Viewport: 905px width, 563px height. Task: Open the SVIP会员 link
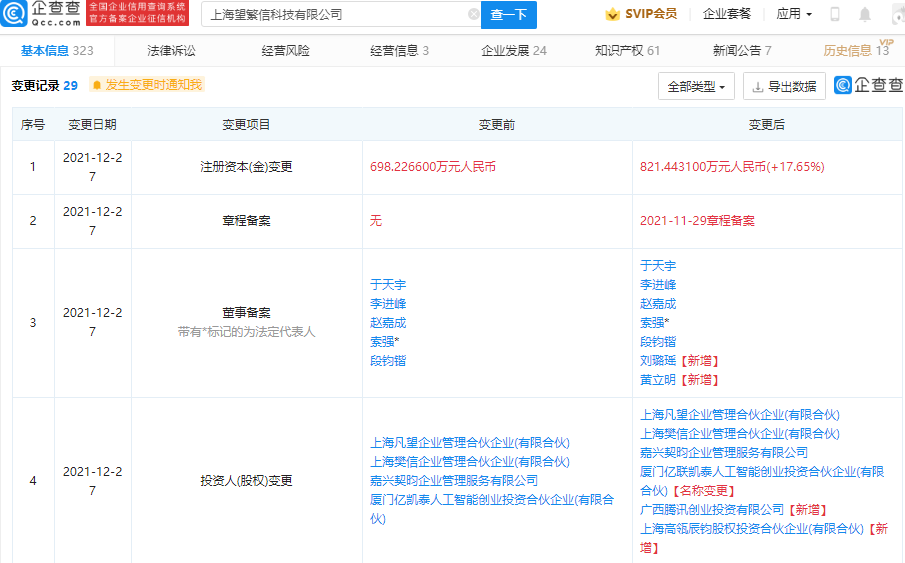tap(651, 14)
